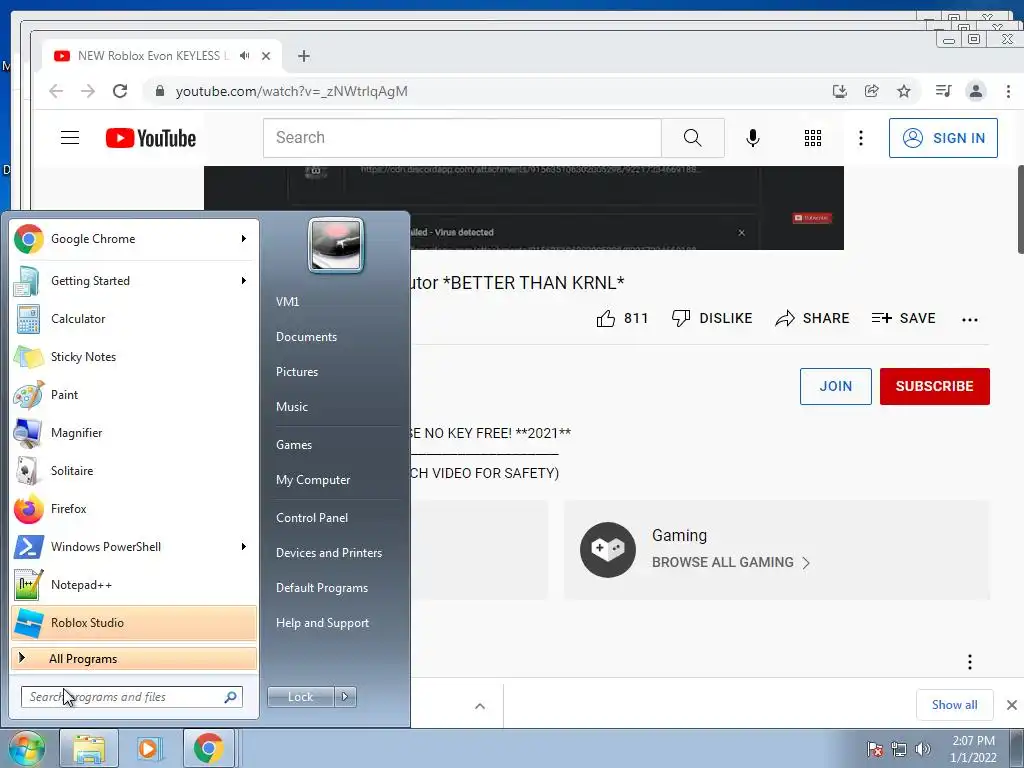Show All Programs list
This screenshot has width=1024, height=768.
click(x=134, y=658)
